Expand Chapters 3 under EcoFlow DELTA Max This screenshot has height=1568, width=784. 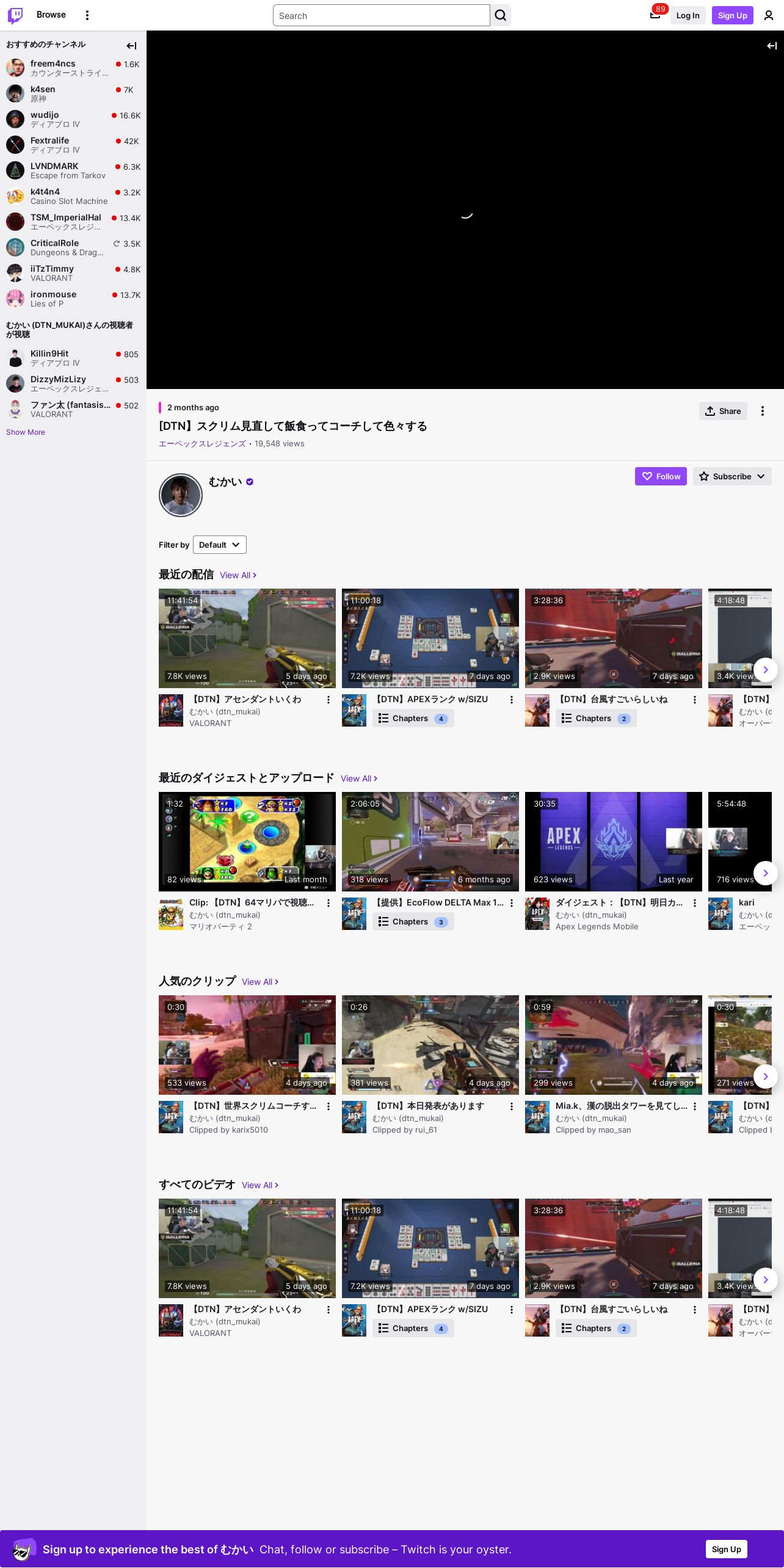tap(413, 921)
